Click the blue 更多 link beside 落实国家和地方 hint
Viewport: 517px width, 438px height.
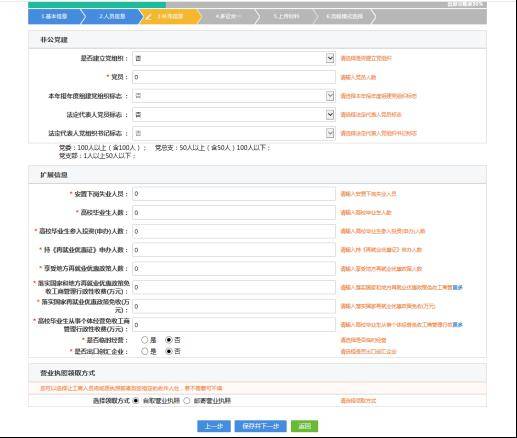click(457, 287)
